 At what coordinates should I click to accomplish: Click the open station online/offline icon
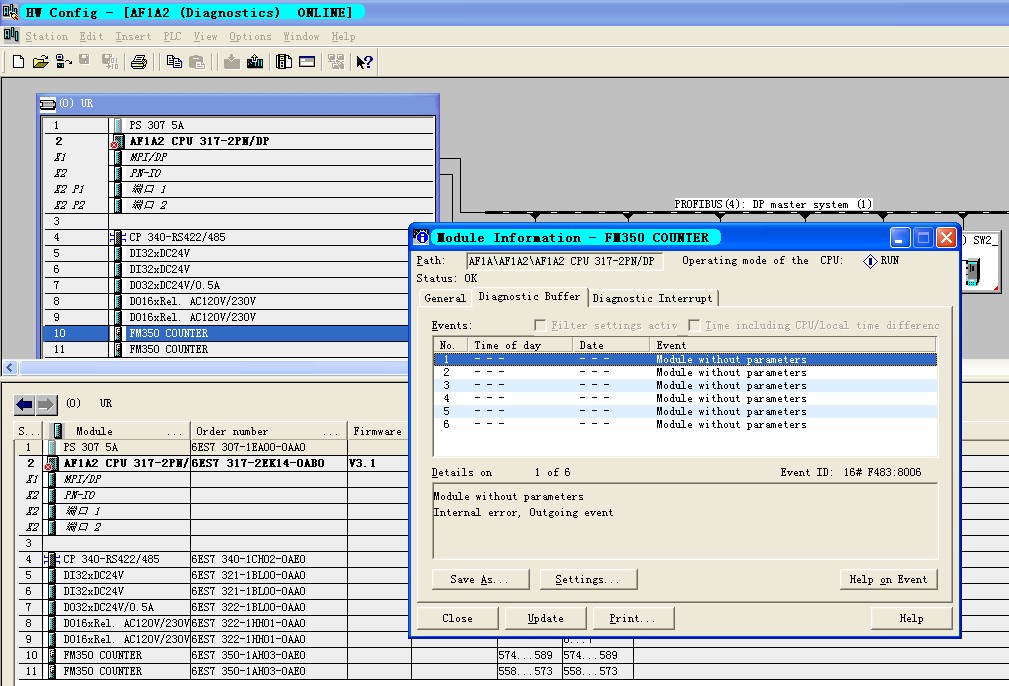pyautogui.click(x=61, y=62)
